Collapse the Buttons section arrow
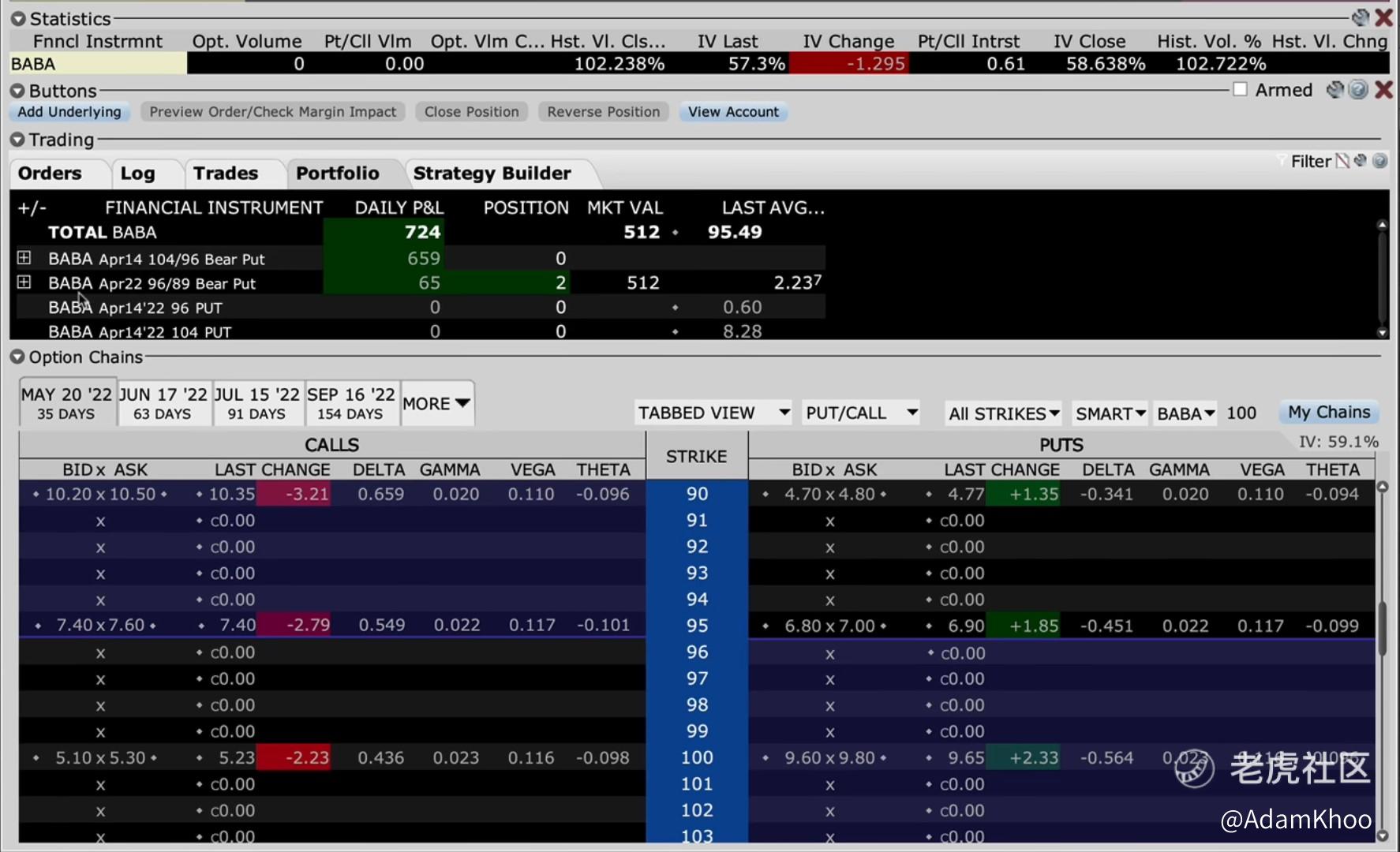Image resolution: width=1400 pixels, height=852 pixels. (17, 91)
